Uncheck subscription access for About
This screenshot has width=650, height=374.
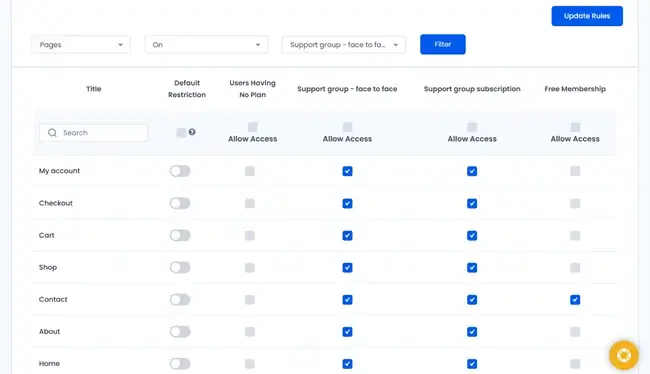click(472, 332)
